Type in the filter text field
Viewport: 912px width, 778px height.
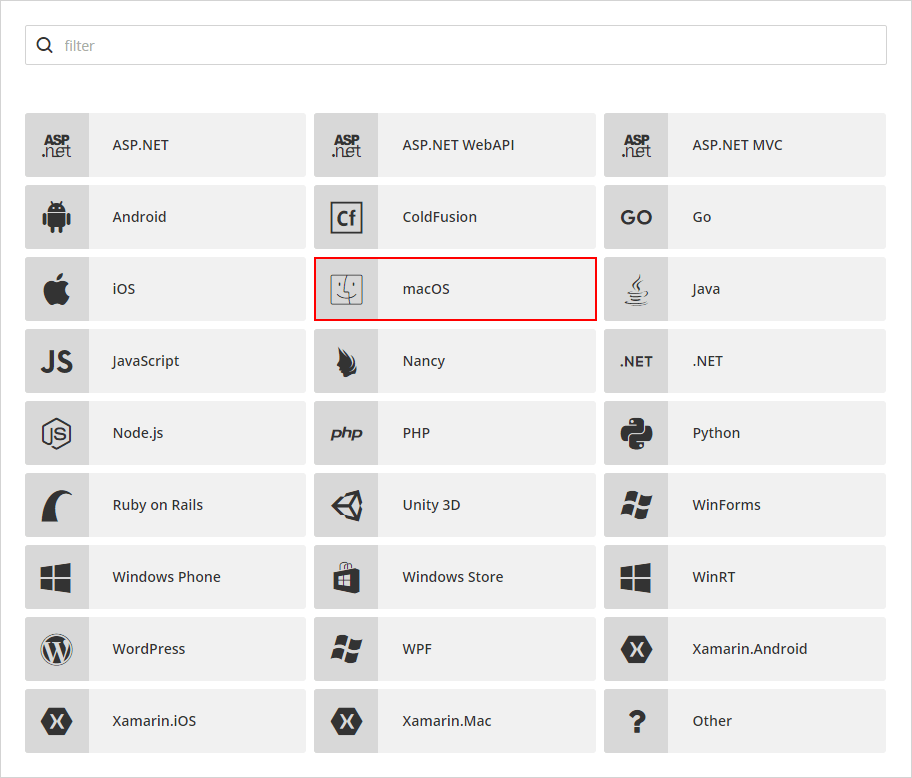coord(470,45)
